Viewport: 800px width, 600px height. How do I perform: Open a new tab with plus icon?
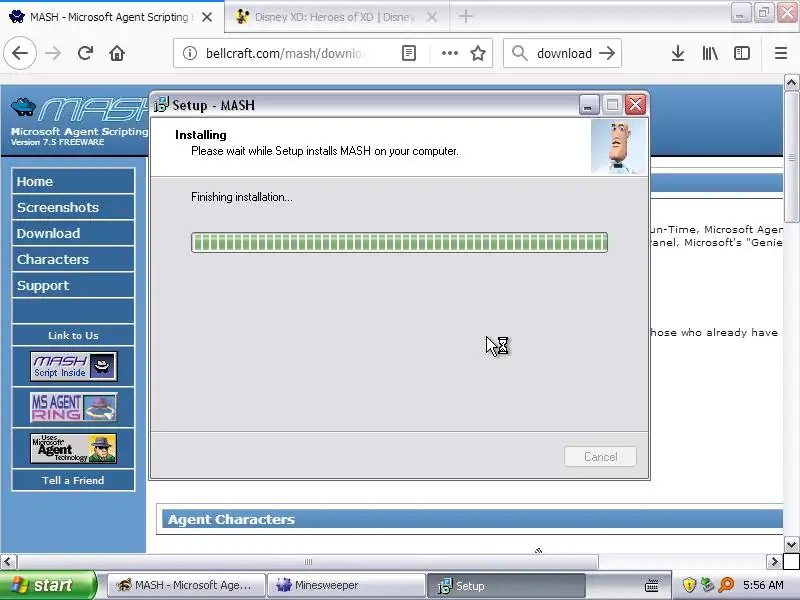click(465, 16)
